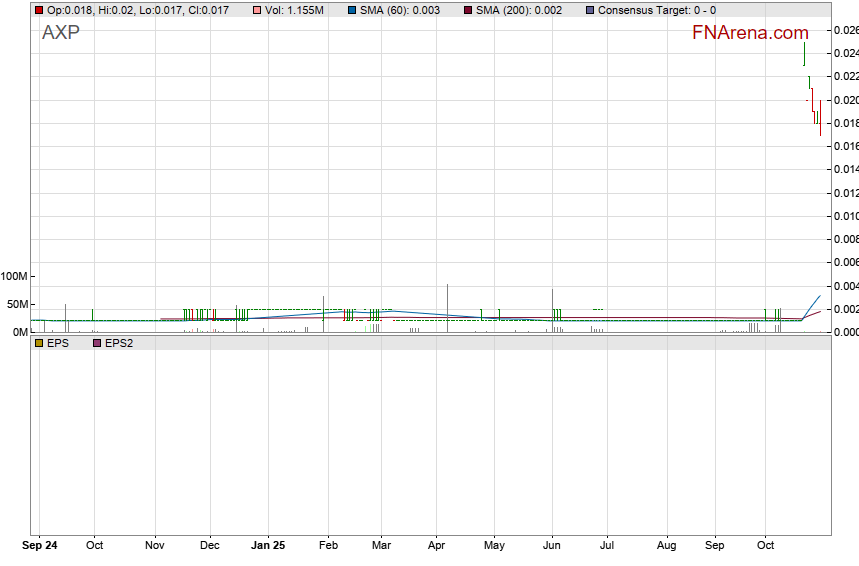
Task: Select the Sep 24 date axis label
Action: click(40, 546)
